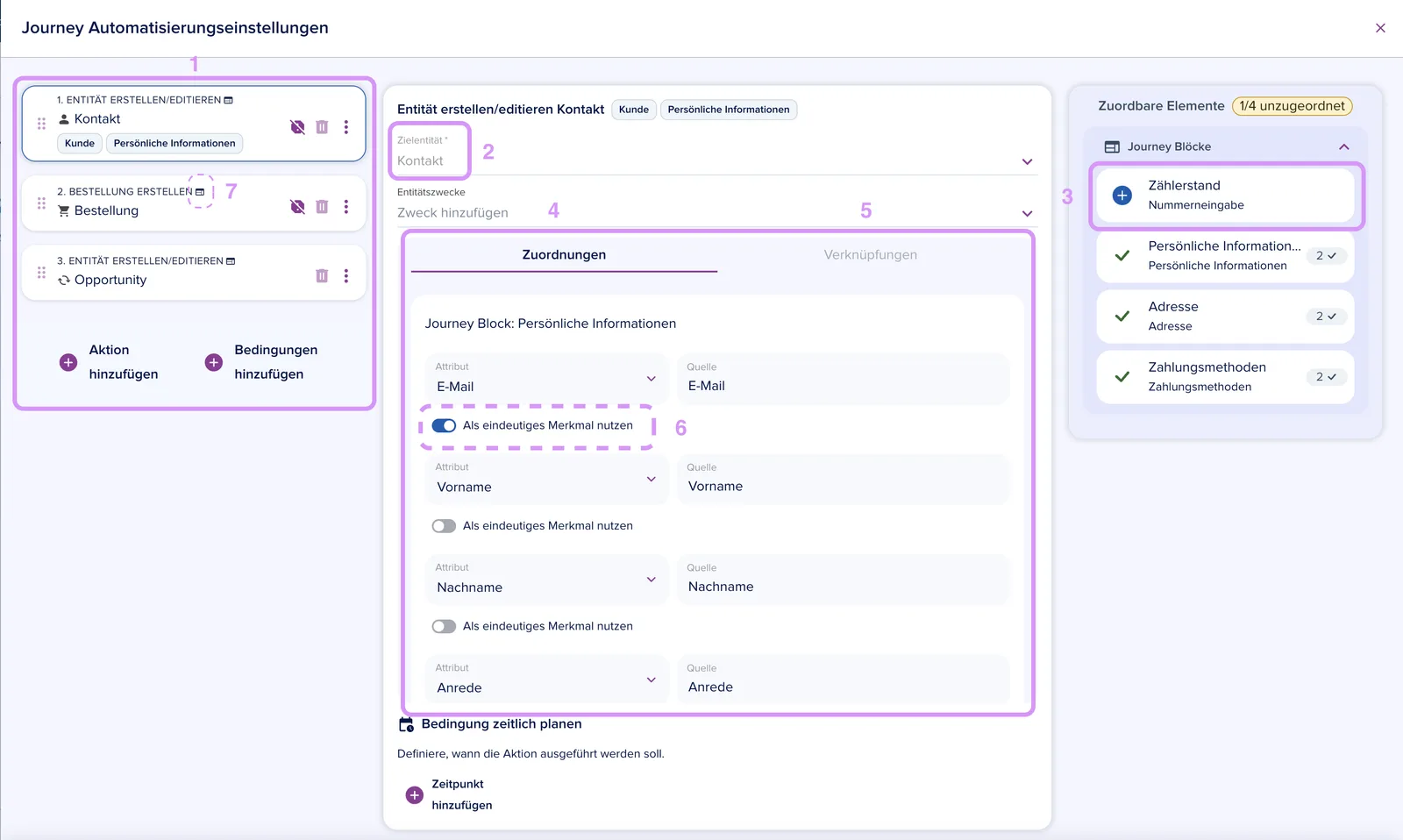This screenshot has width=1403, height=840.
Task: Close the Journey Automatisierungseinstellungen dialog
Action: (1380, 28)
